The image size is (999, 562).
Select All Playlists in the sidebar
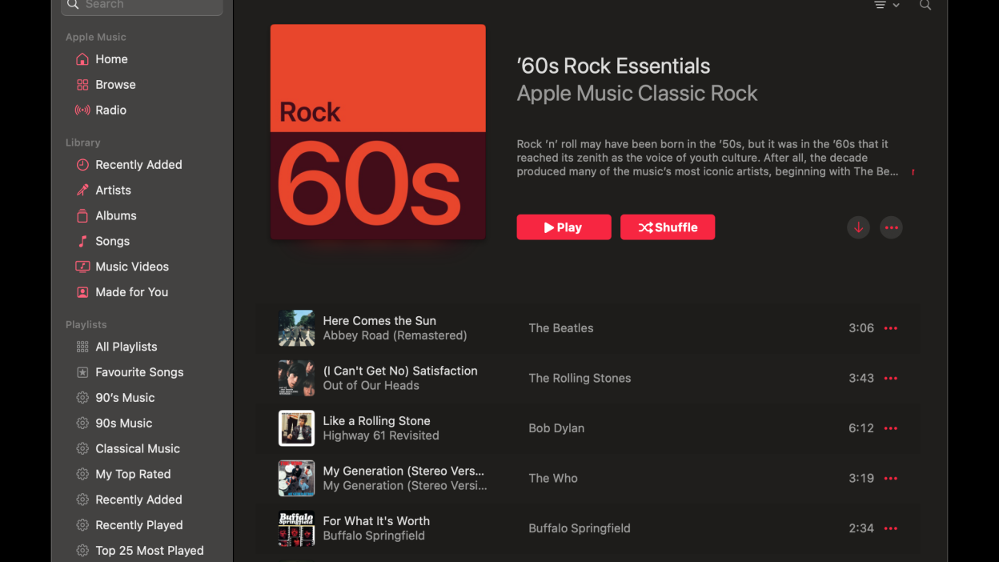click(126, 347)
